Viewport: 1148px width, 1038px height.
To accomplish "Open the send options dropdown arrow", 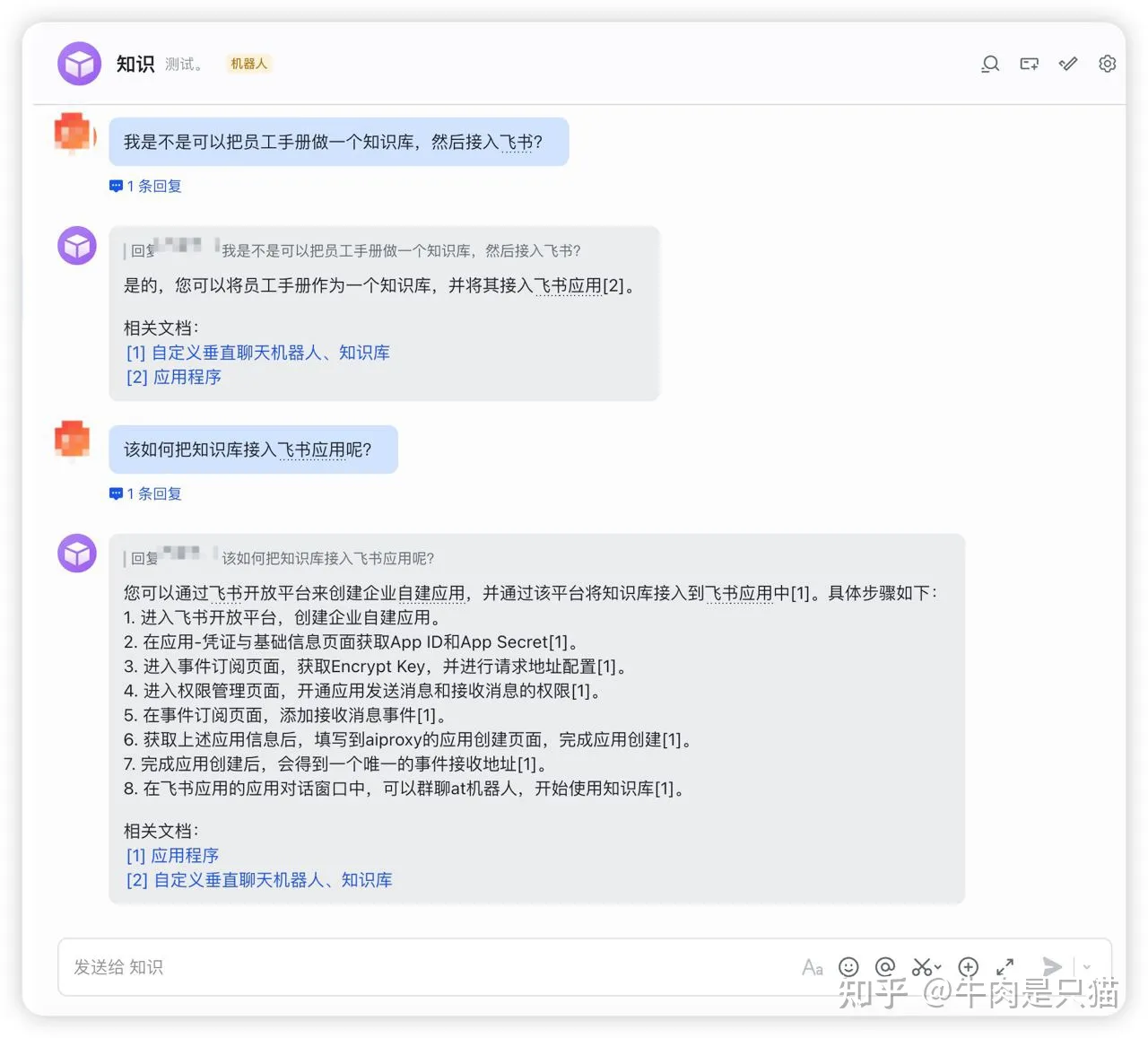I will [1087, 967].
